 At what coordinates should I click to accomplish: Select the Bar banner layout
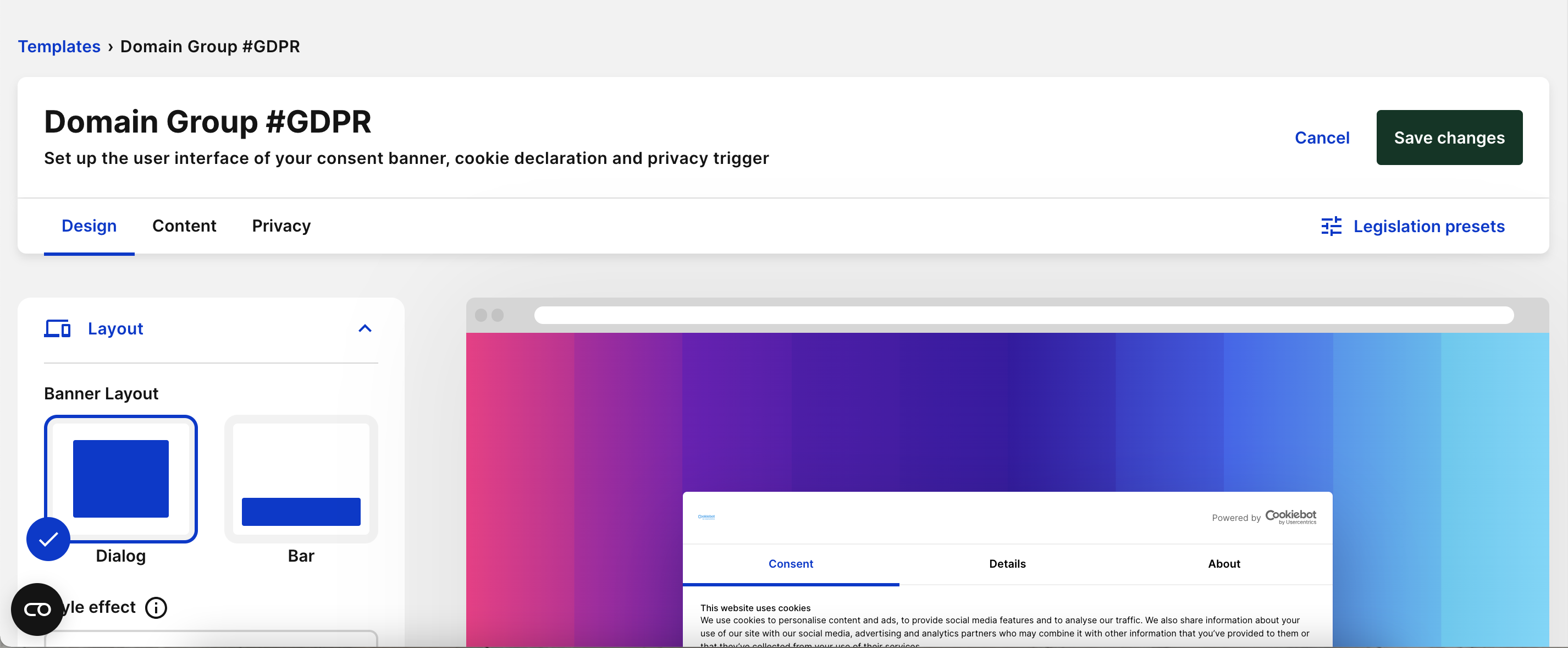pos(301,479)
